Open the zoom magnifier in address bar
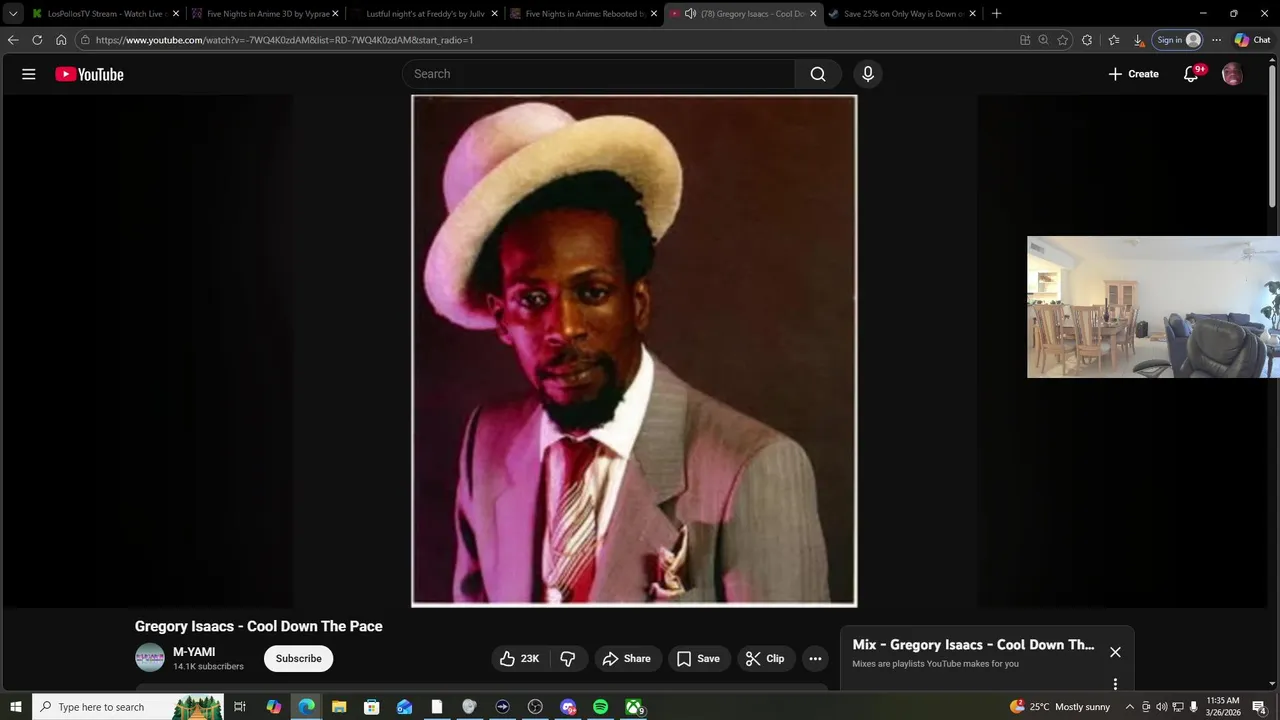 (x=1043, y=40)
